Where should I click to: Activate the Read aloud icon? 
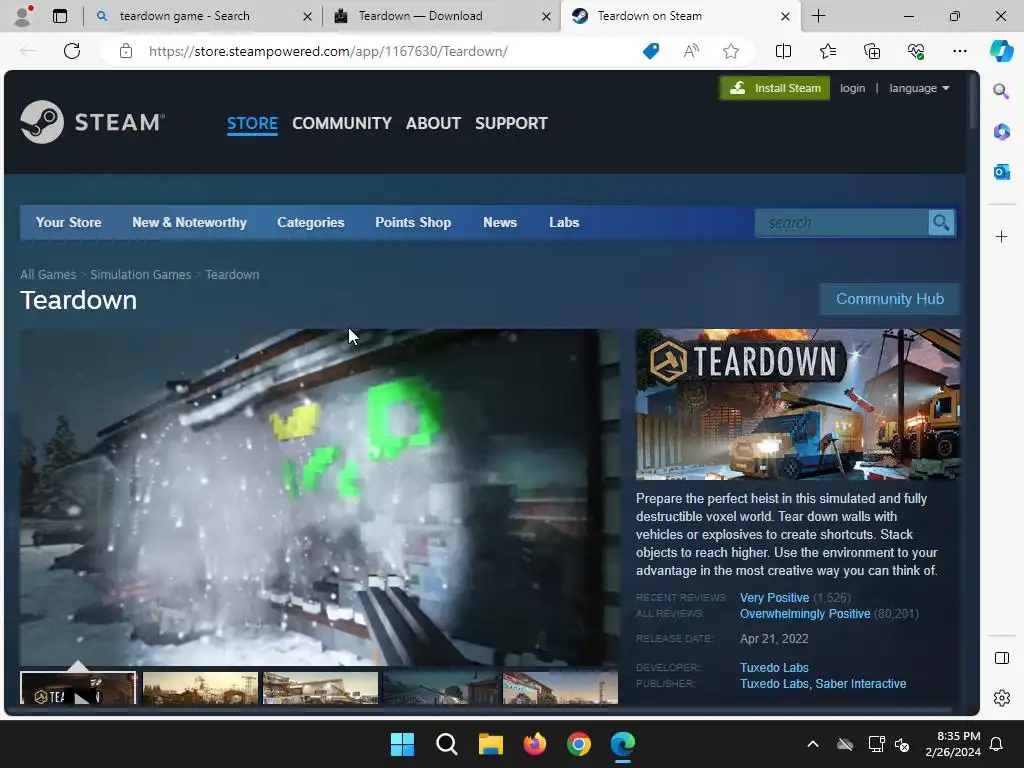coord(691,51)
